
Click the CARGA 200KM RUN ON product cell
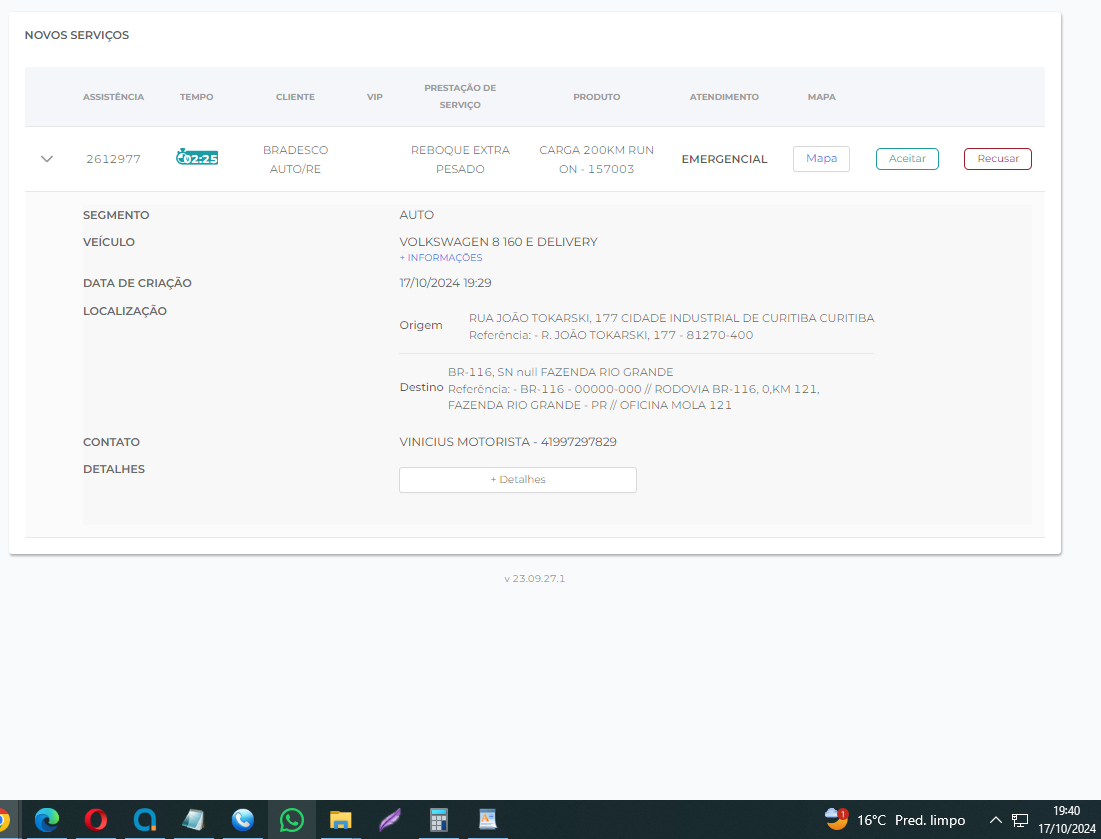(x=597, y=159)
